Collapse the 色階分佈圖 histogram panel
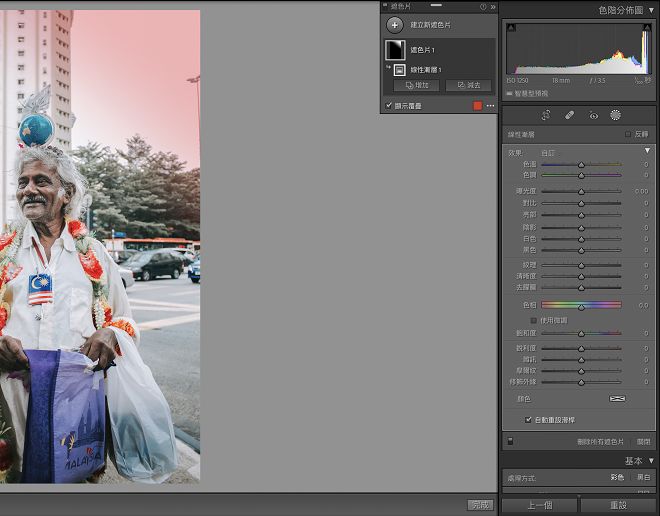The image size is (660, 516). [651, 10]
